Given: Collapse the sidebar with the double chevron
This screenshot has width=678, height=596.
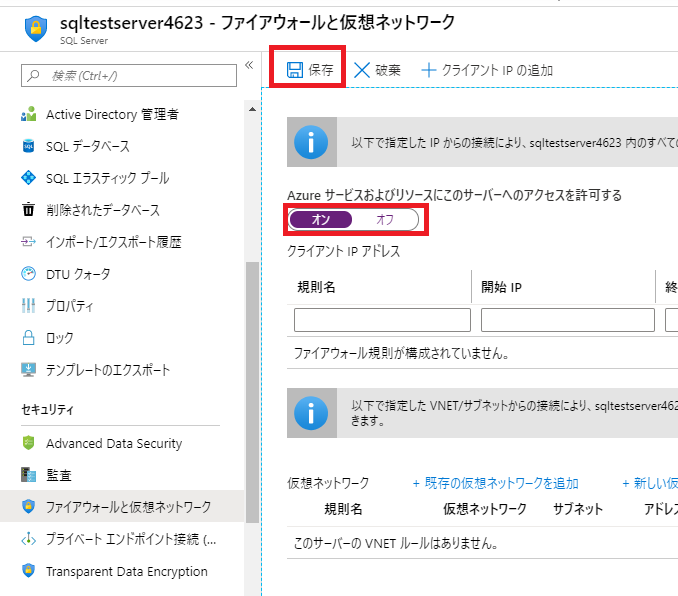Looking at the screenshot, I should tap(249, 65).
